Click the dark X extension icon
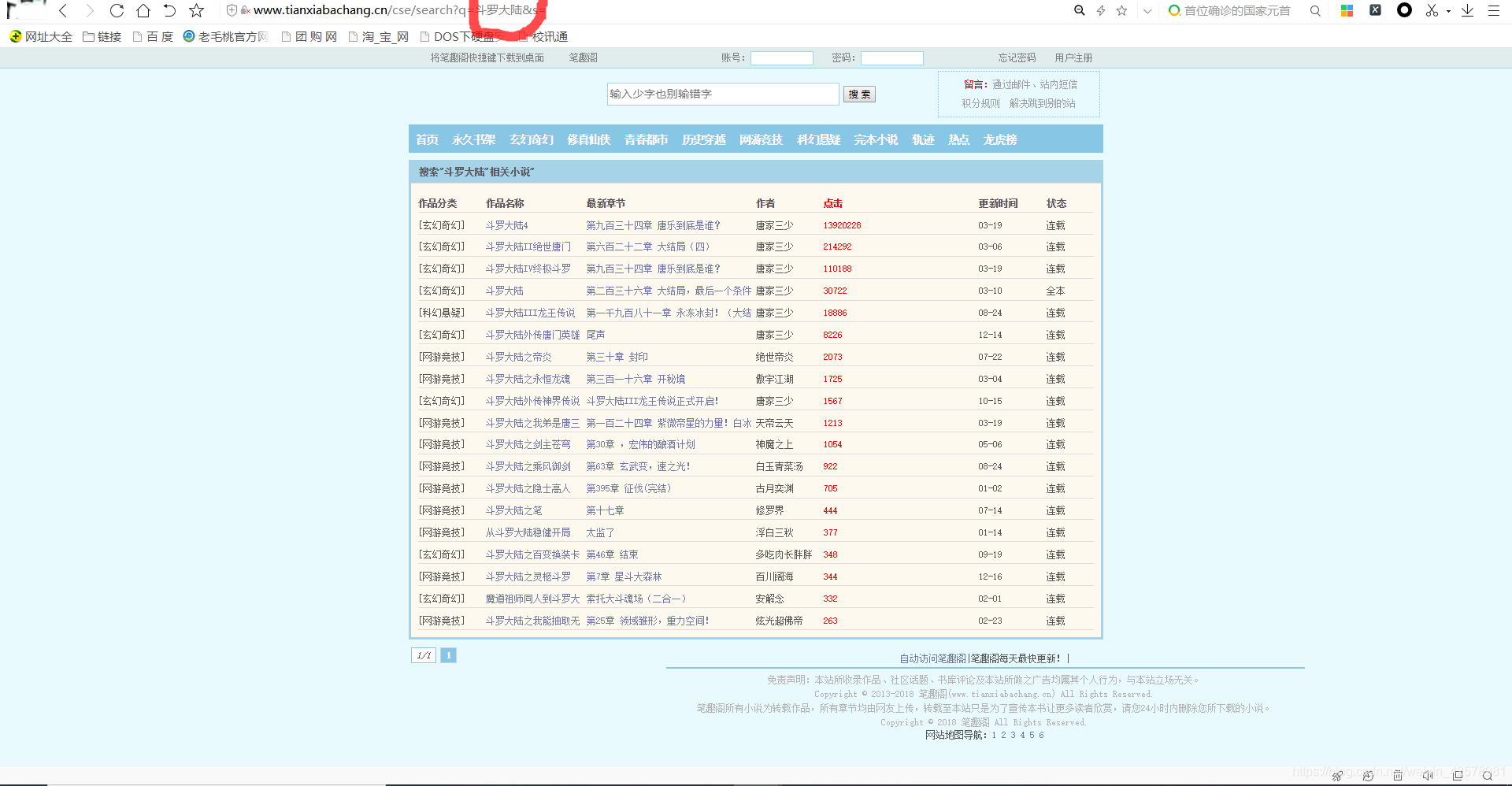The image size is (1512, 786). coord(1375,10)
